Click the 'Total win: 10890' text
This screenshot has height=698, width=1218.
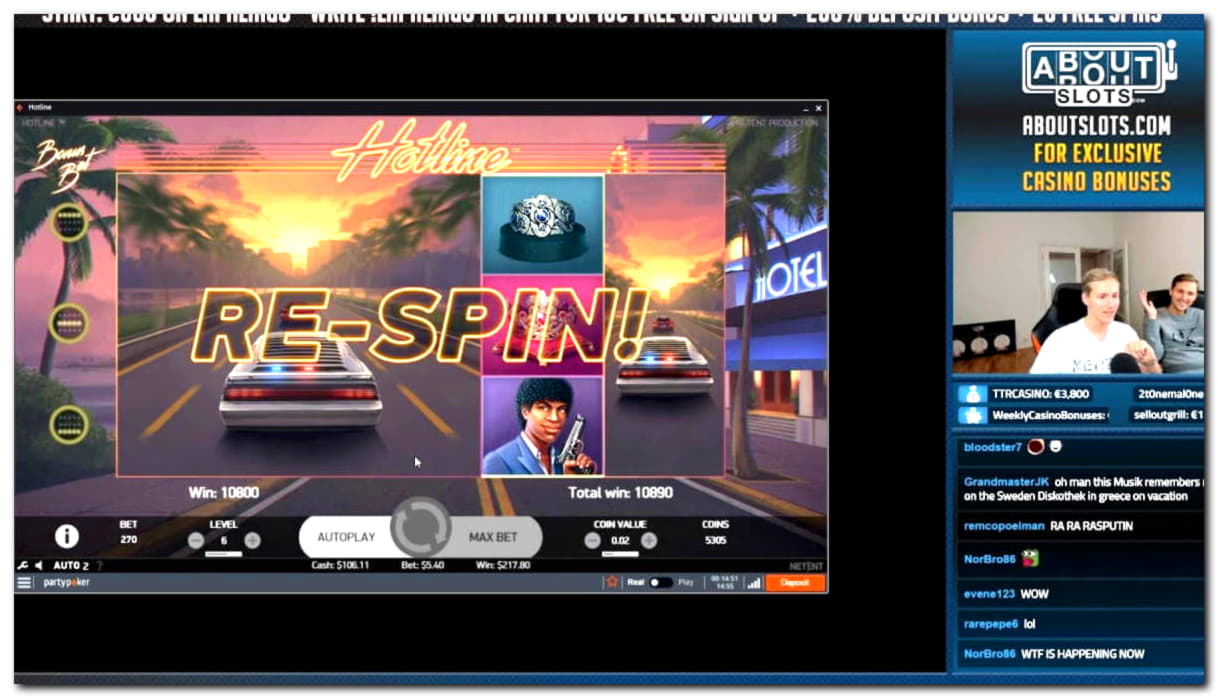pyautogui.click(x=620, y=492)
